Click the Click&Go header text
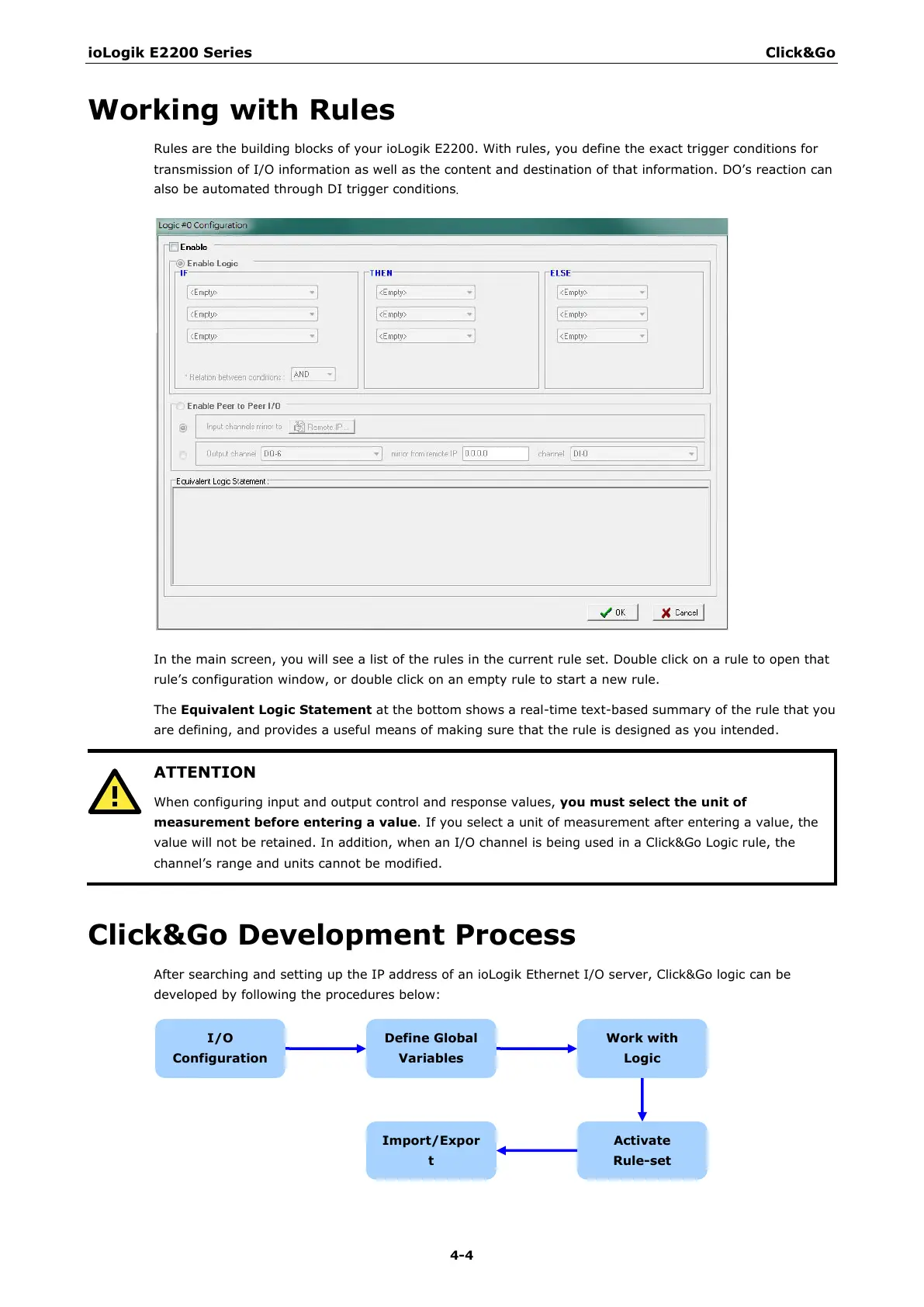Image resolution: width=924 pixels, height=1307 pixels. coord(801,53)
